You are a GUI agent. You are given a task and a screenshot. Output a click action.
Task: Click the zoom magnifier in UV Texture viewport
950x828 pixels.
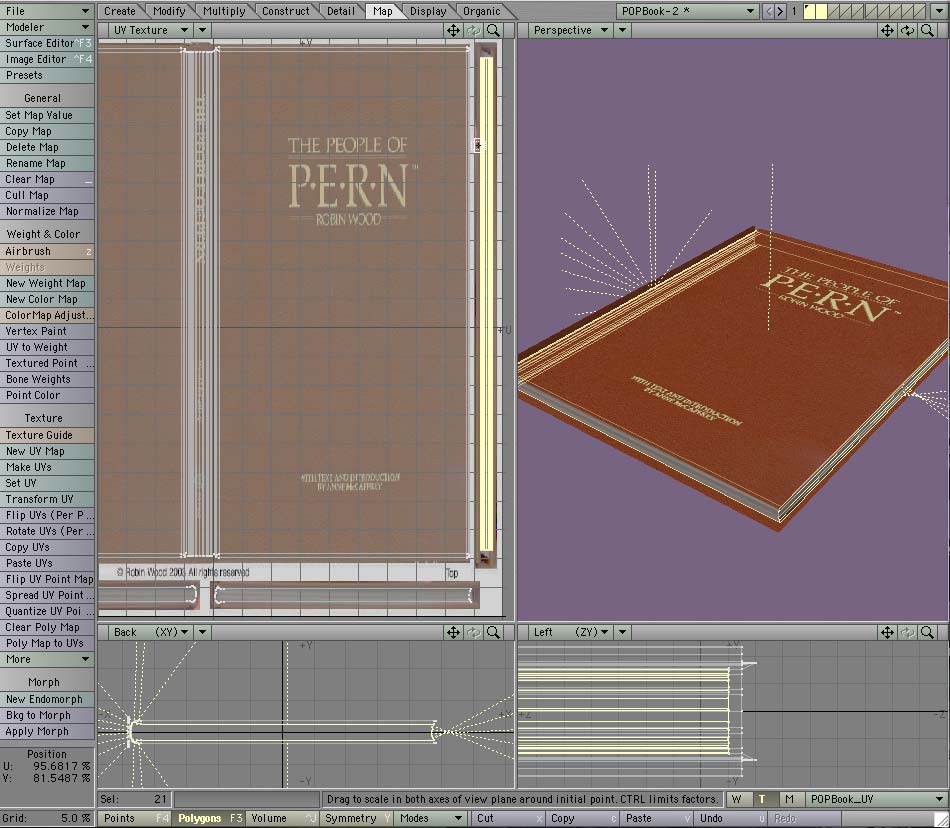(494, 30)
